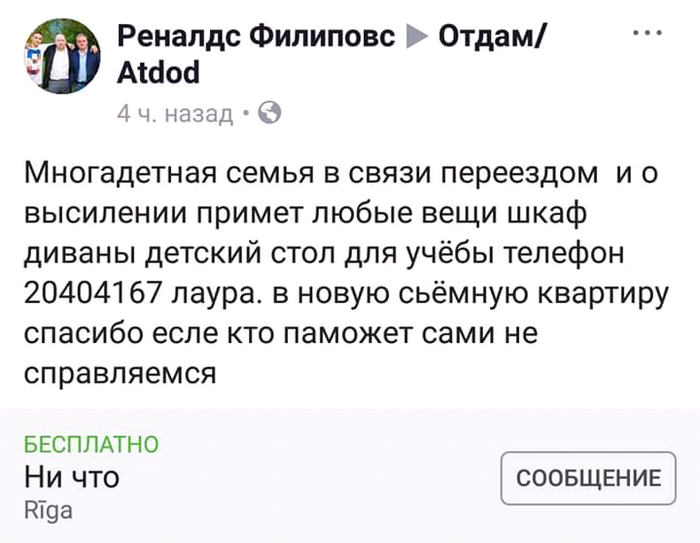The width and height of the screenshot is (700, 543).
Task: Open the listing title "Ни что"
Action: pyautogui.click(x=71, y=477)
